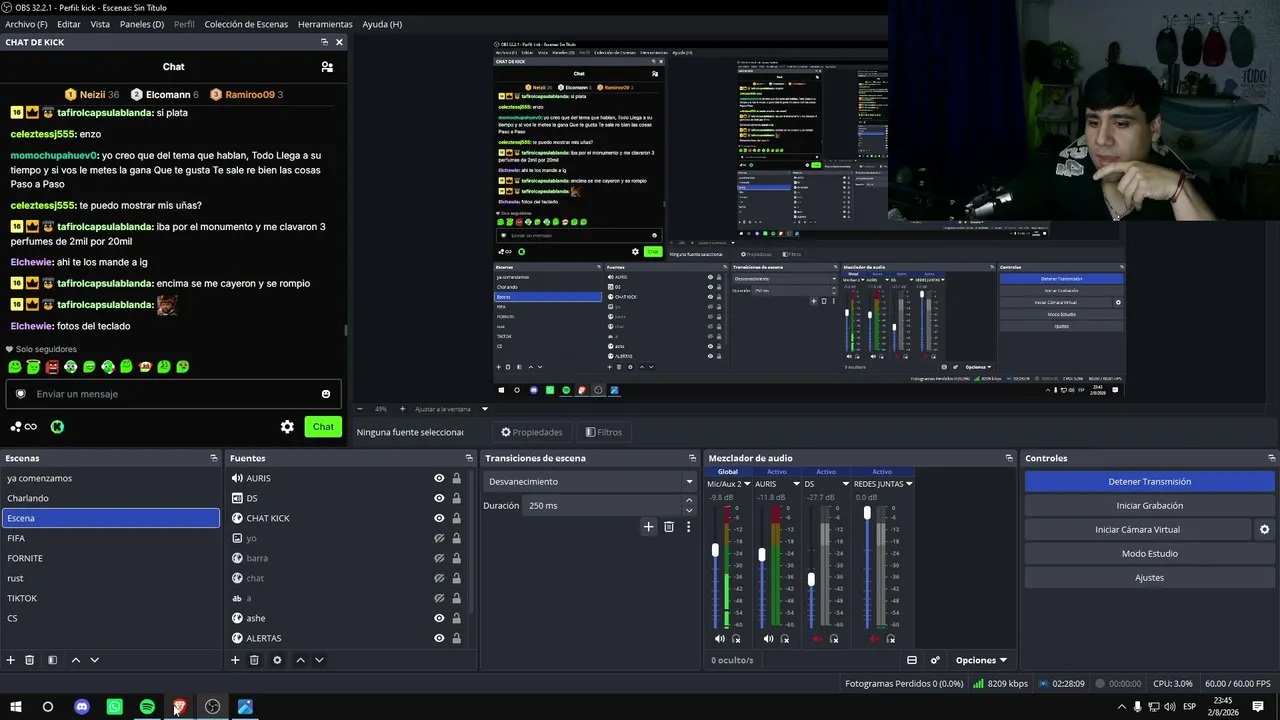Click Iniciar Grabación button
The width and height of the screenshot is (1280, 720).
coord(1149,506)
